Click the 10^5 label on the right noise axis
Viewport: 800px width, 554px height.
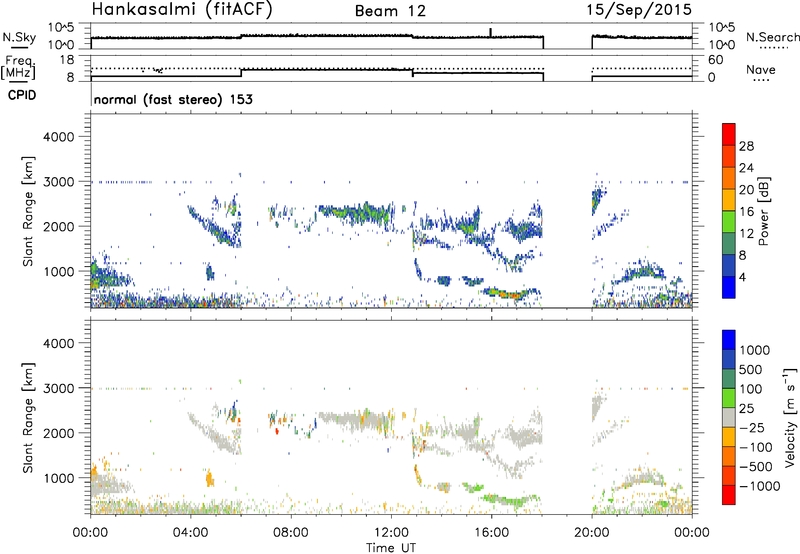point(722,27)
